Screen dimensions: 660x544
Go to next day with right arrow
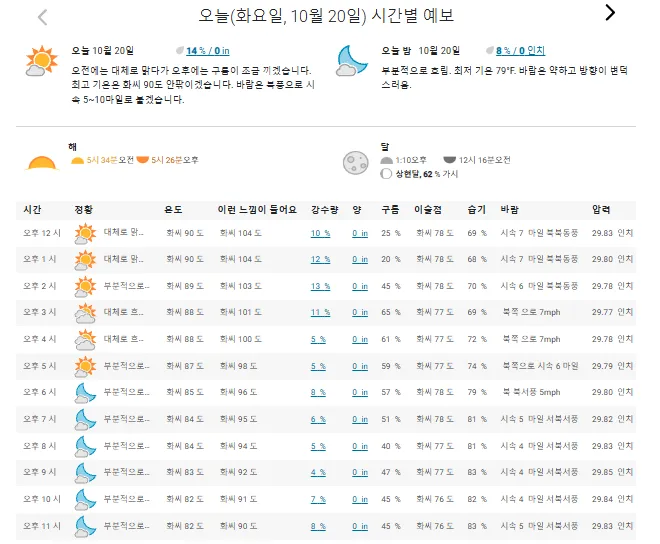(x=610, y=13)
